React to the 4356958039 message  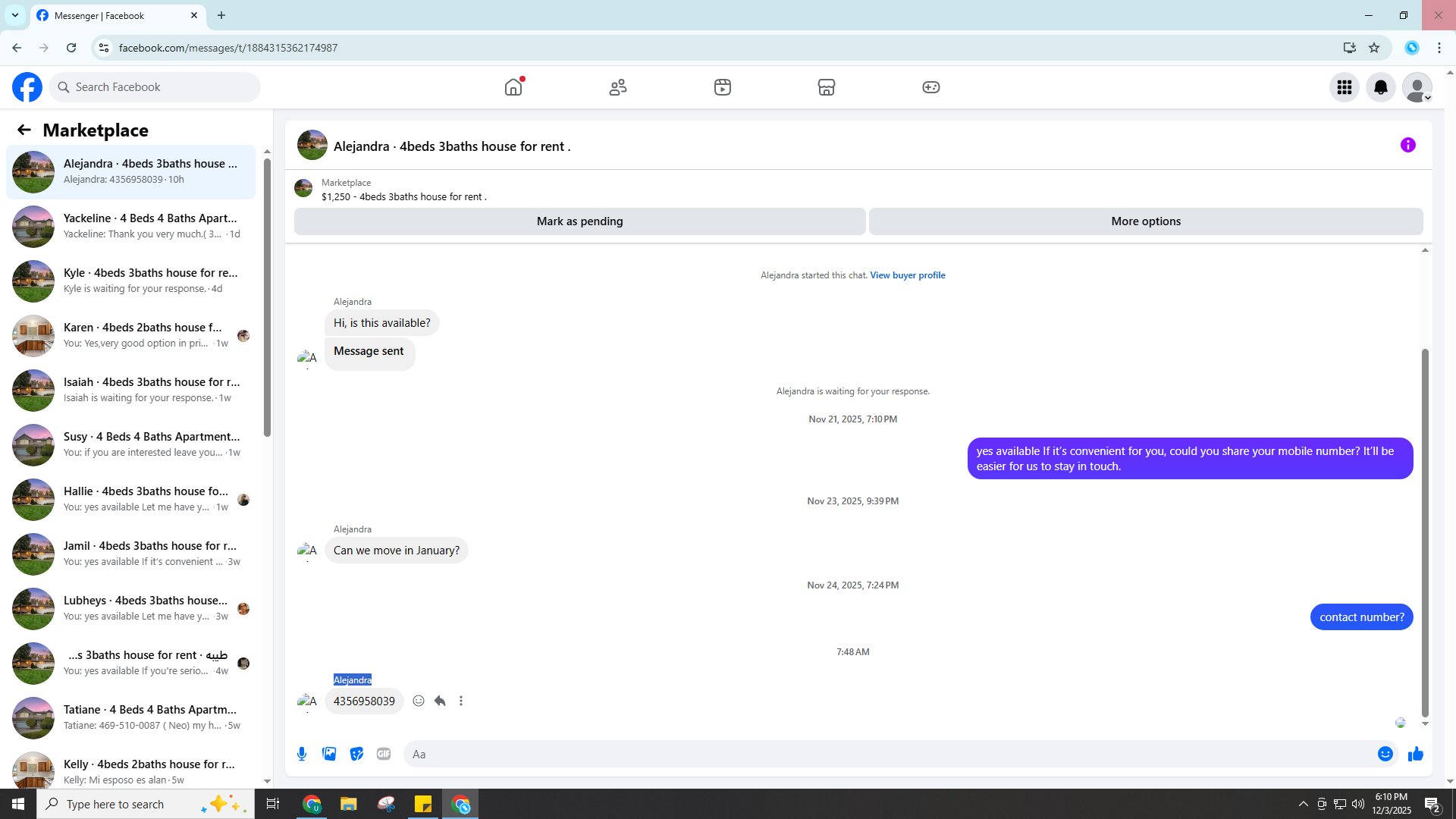[x=419, y=701]
